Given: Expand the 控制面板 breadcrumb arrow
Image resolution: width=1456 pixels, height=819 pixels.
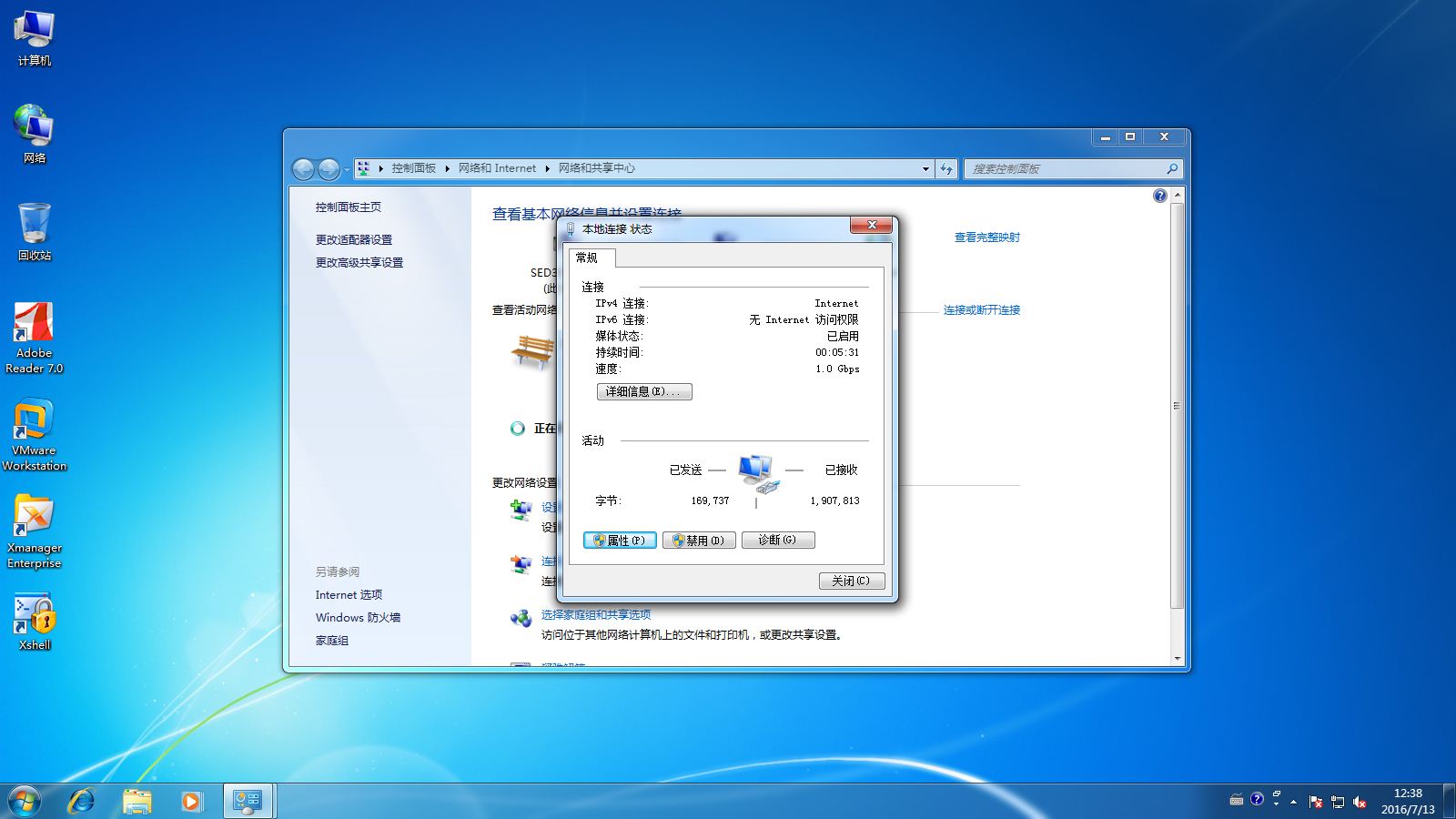Looking at the screenshot, I should 447,168.
